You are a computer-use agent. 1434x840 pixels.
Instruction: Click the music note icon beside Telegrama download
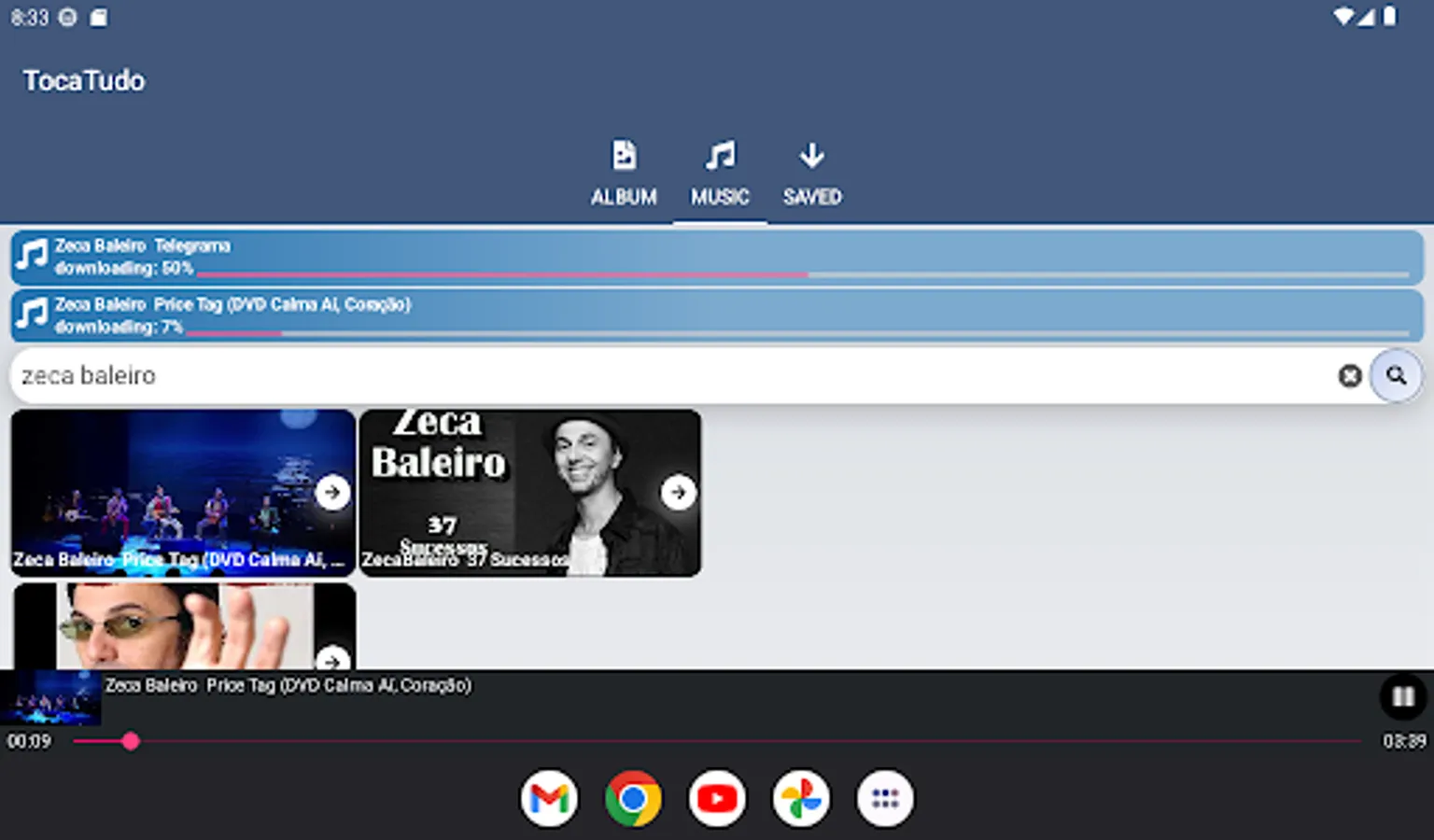point(32,256)
